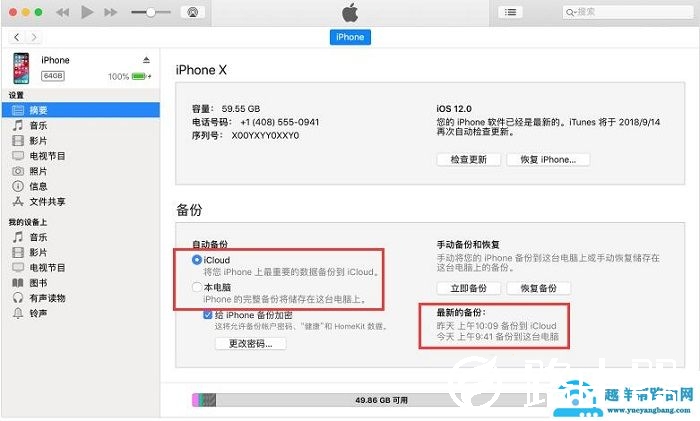Viewport: 700px width, 421px height.
Task: Eject the iPhone using eject icon
Action: pyautogui.click(x=146, y=60)
